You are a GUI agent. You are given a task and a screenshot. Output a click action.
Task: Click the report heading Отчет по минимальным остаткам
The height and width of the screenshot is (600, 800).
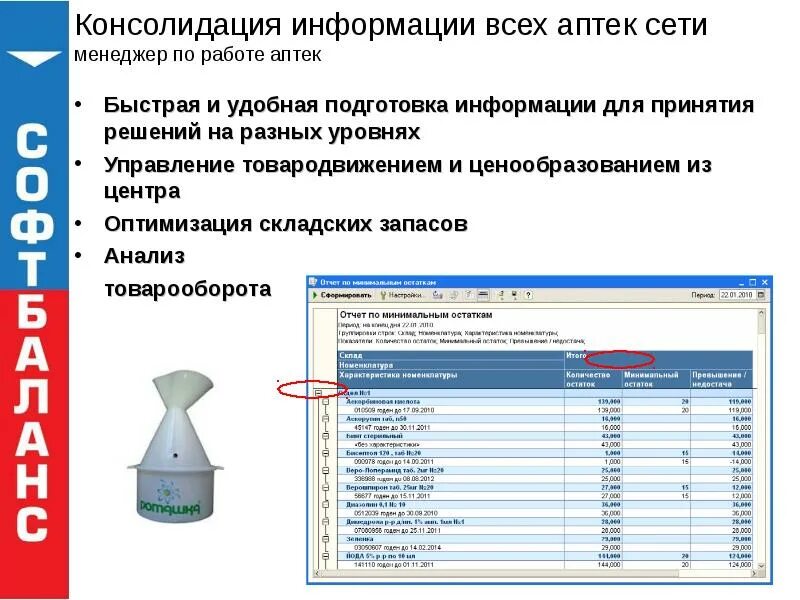coord(416,315)
